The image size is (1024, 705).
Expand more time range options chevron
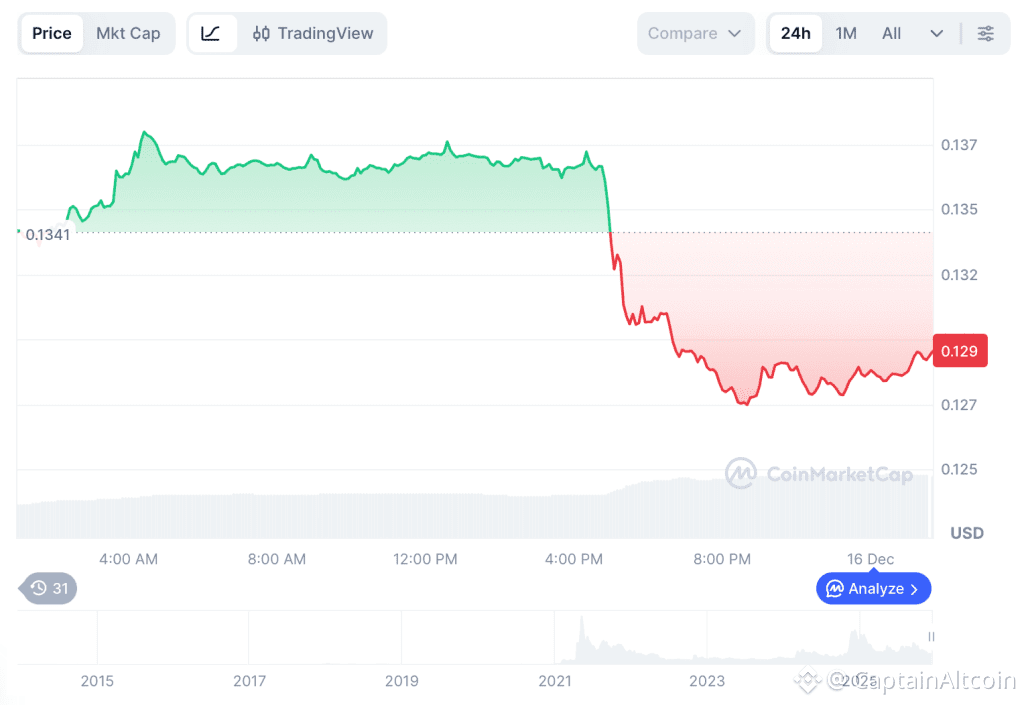(937, 33)
